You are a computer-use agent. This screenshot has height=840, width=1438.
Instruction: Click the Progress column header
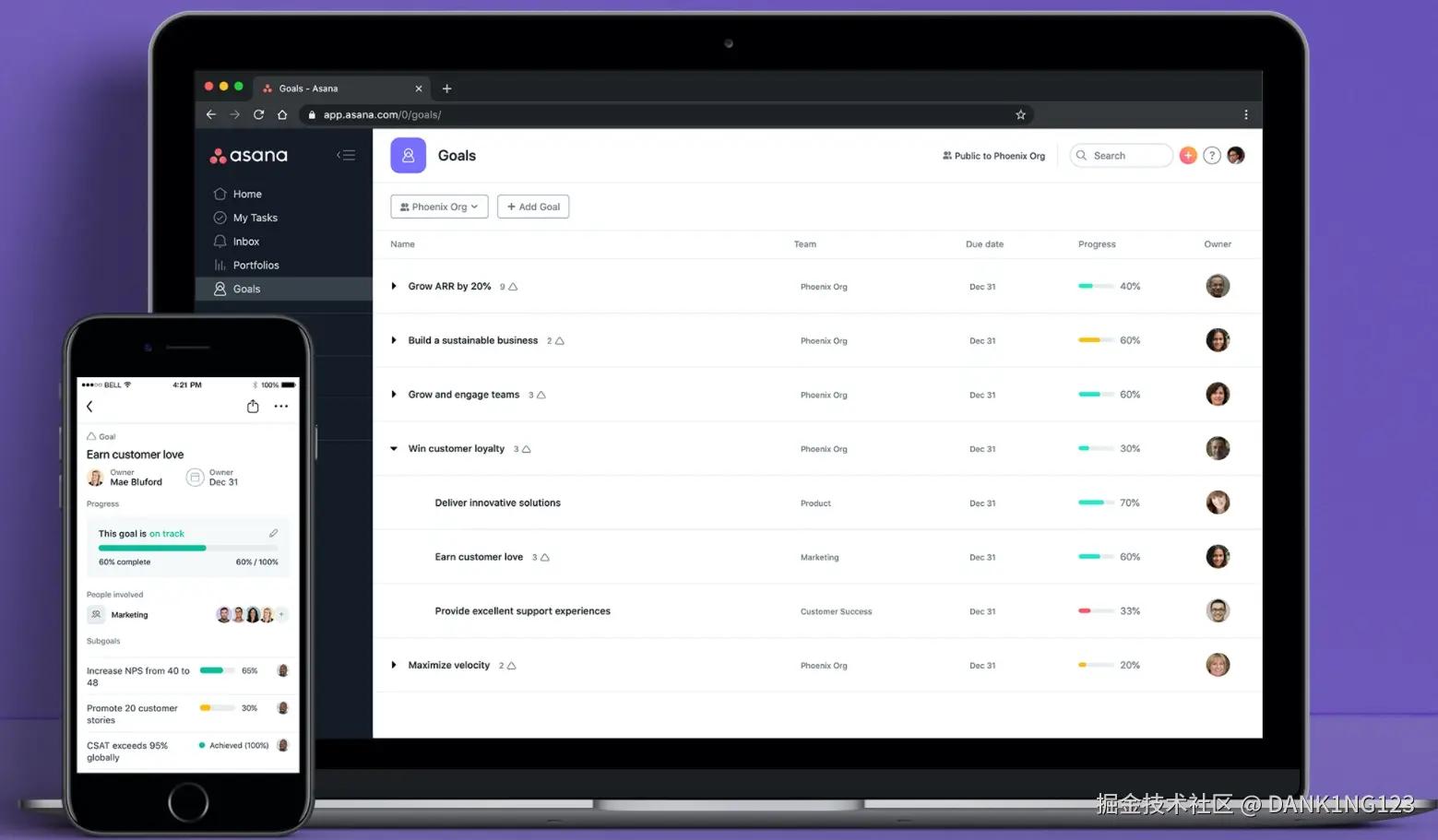1097,244
